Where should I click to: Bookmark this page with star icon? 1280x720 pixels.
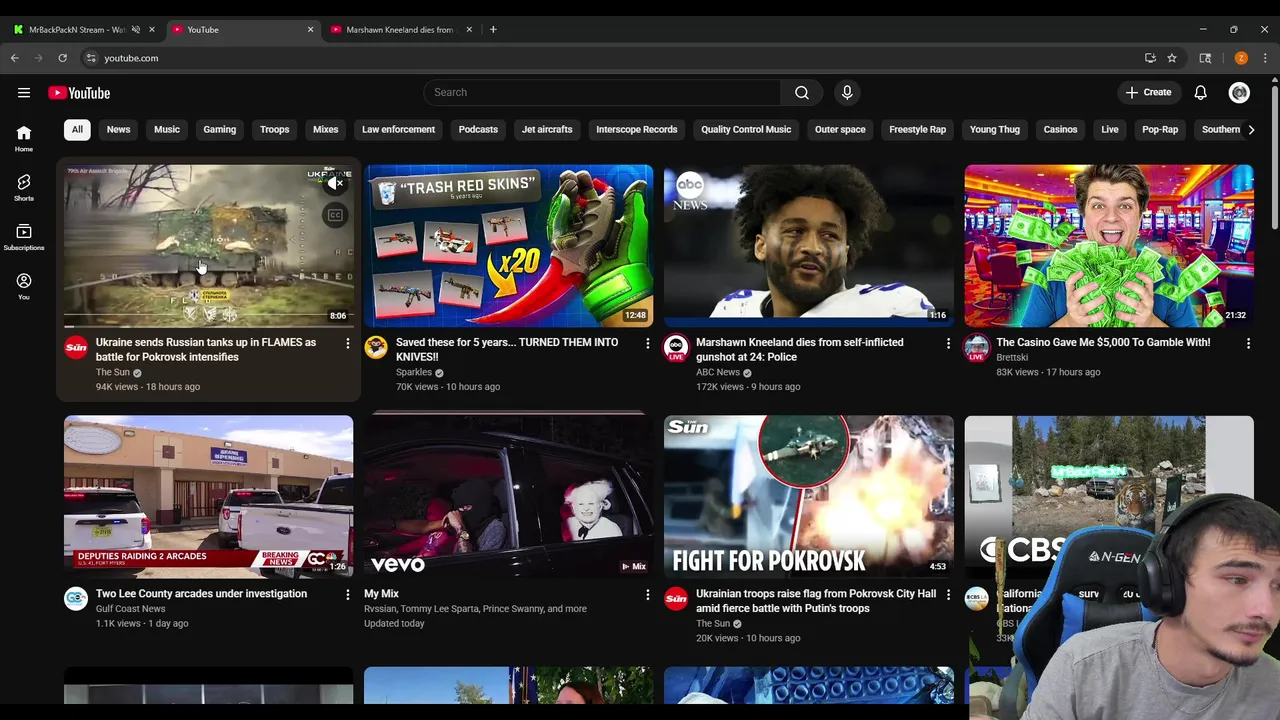click(x=1172, y=58)
